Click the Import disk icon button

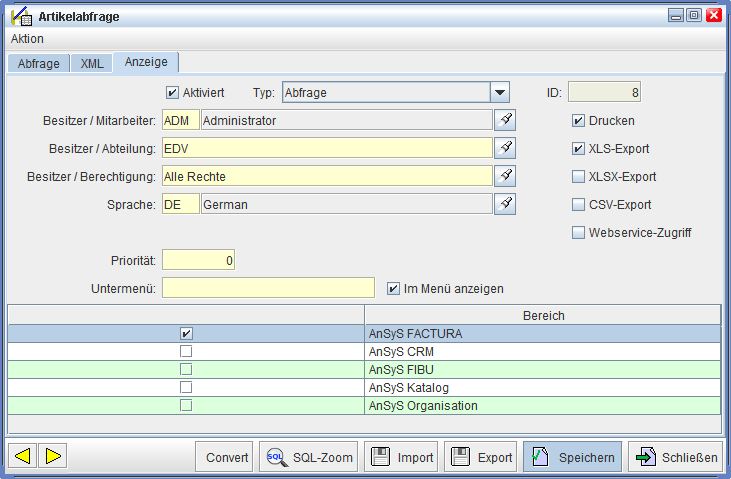(401, 457)
